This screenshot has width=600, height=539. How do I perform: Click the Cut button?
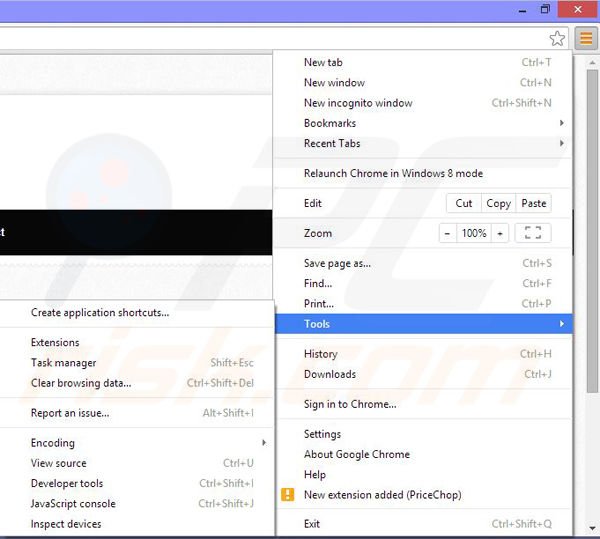464,203
